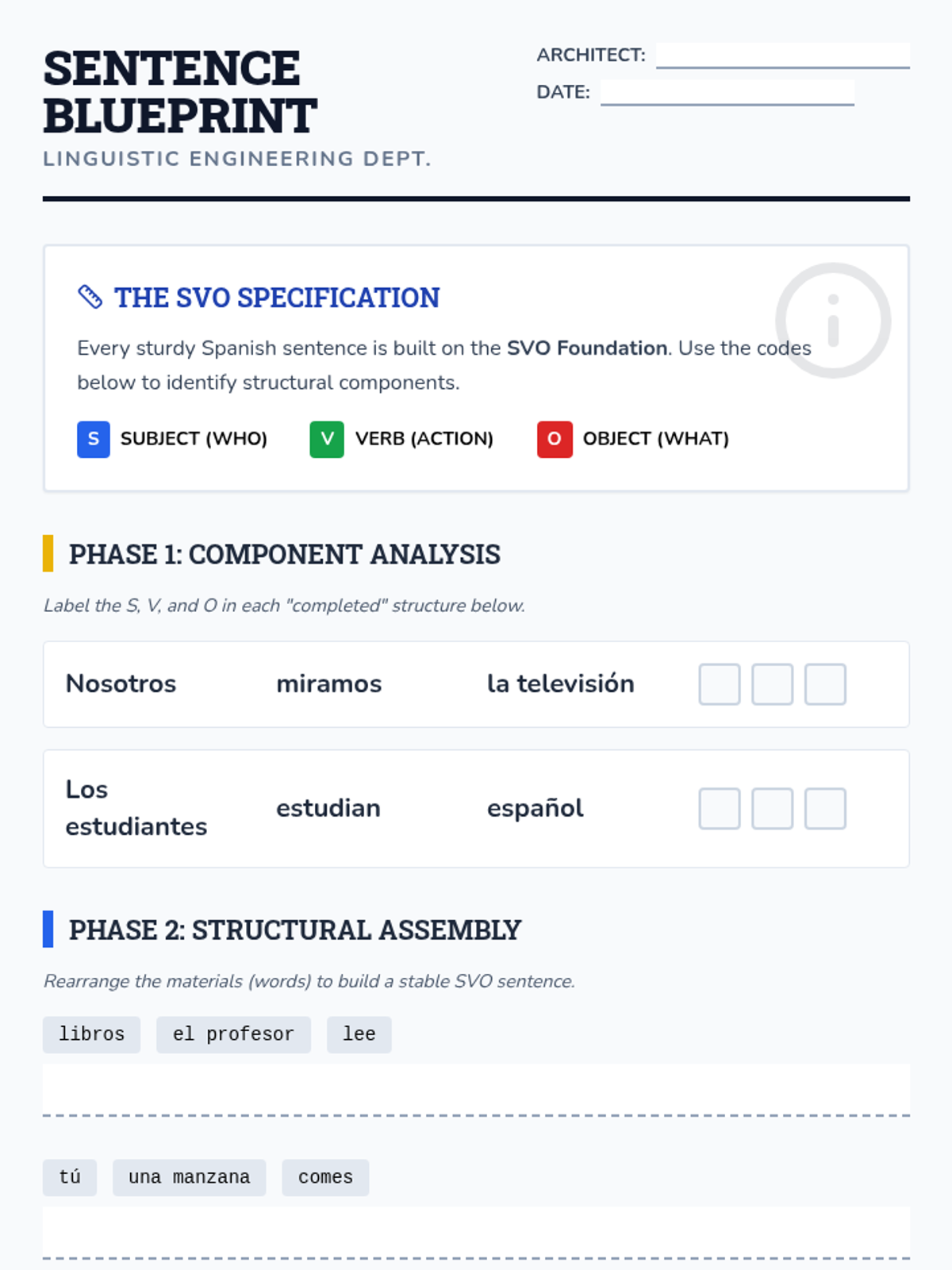Select the 'una manzana' word chip
952x1270 pixels.
(189, 1177)
